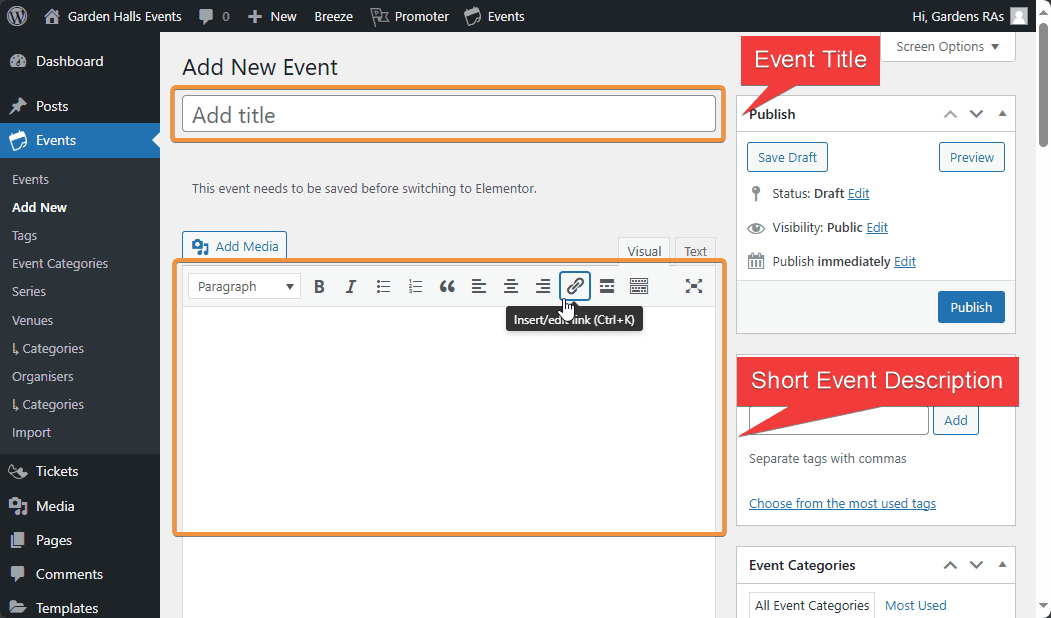Image resolution: width=1051 pixels, height=618 pixels.
Task: Toggle bold formatting in the editor toolbar
Action: click(x=319, y=287)
